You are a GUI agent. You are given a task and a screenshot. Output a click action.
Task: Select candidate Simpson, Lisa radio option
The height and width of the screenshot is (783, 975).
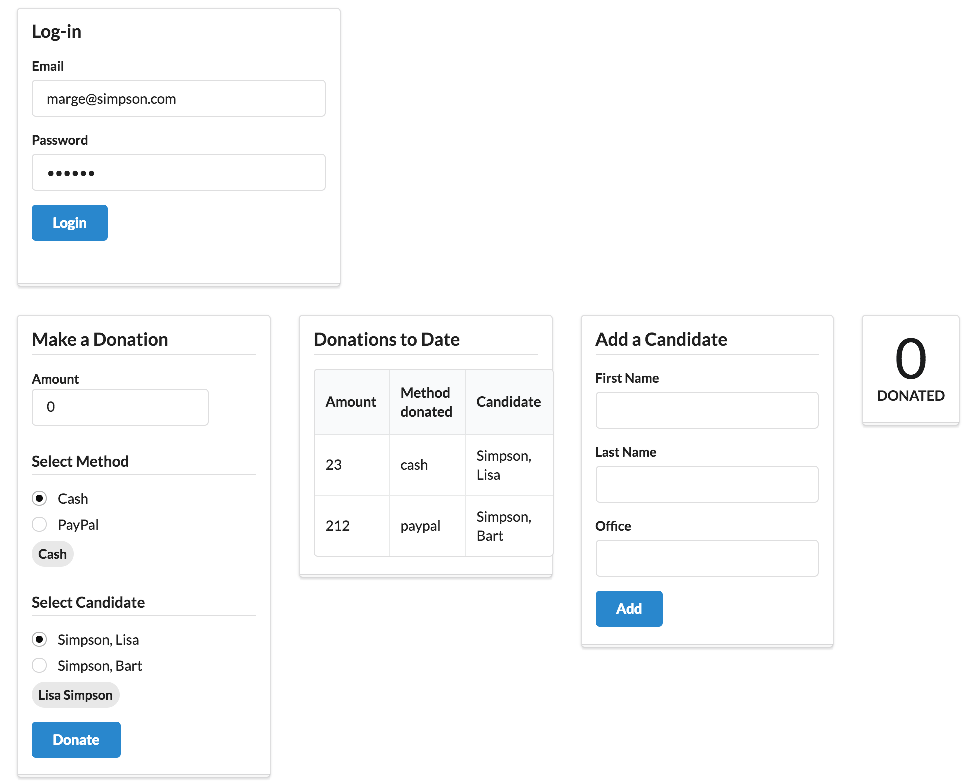40,640
